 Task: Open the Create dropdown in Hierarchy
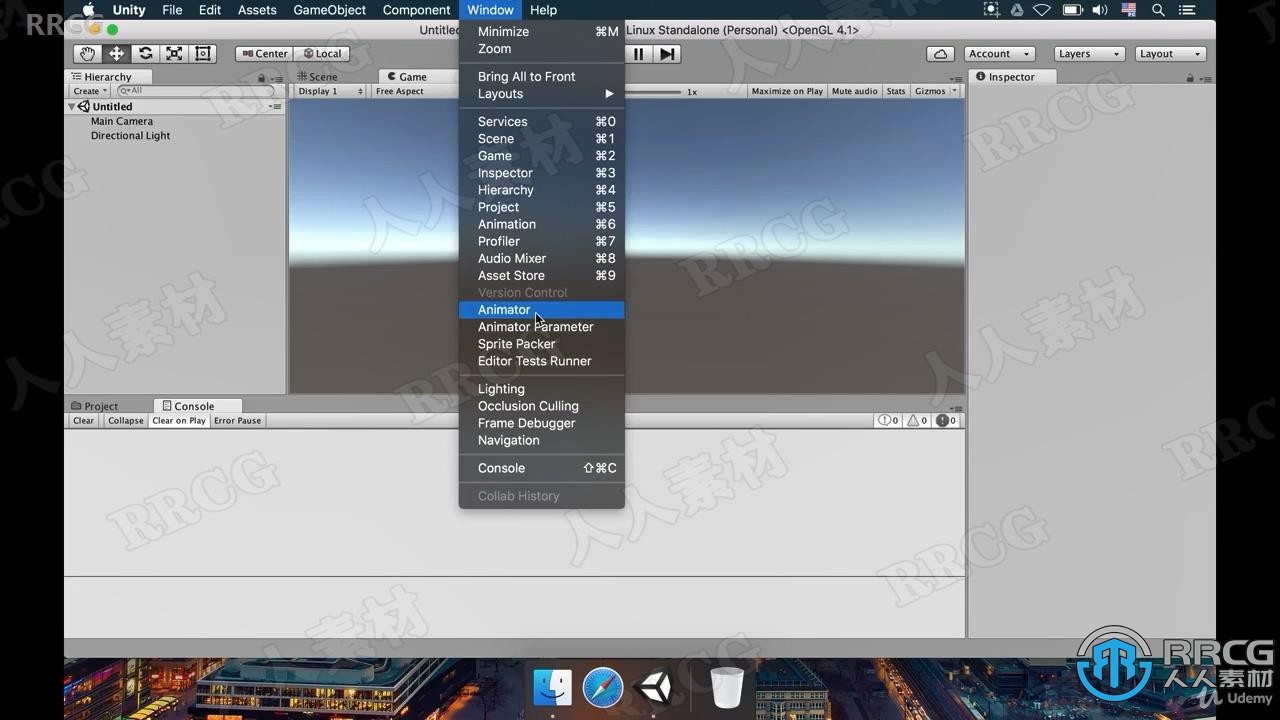coord(90,91)
